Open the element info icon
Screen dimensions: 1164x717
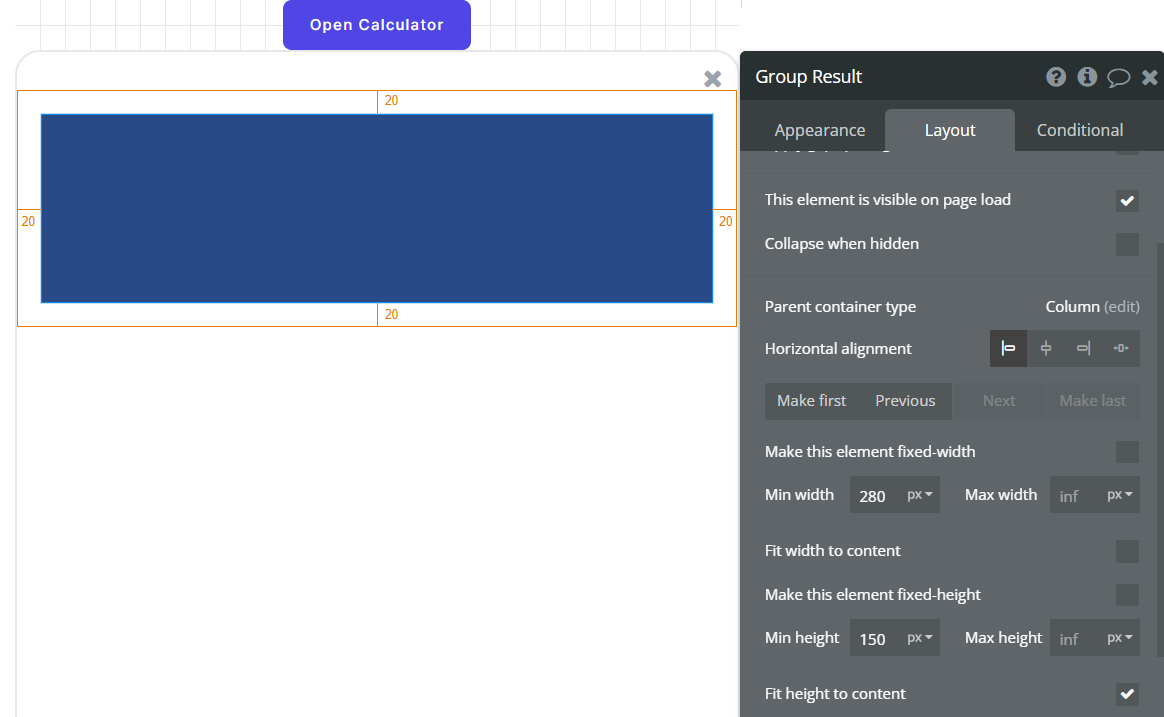pos(1087,77)
